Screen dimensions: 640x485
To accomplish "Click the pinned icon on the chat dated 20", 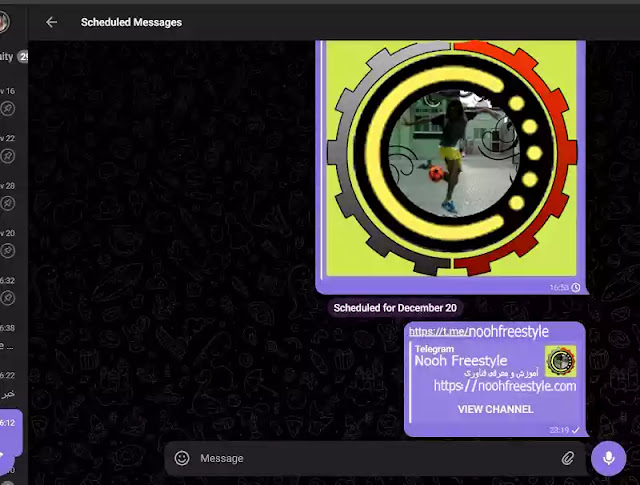I will (8, 251).
